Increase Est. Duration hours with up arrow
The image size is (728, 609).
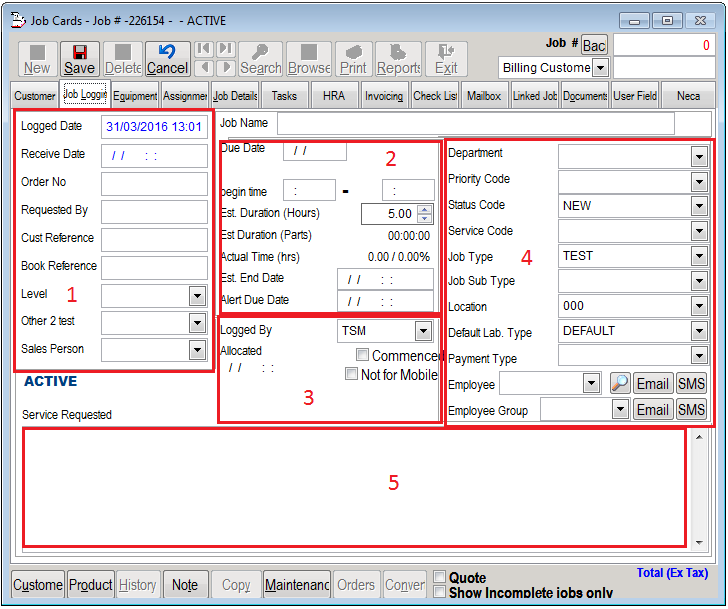(x=424, y=210)
